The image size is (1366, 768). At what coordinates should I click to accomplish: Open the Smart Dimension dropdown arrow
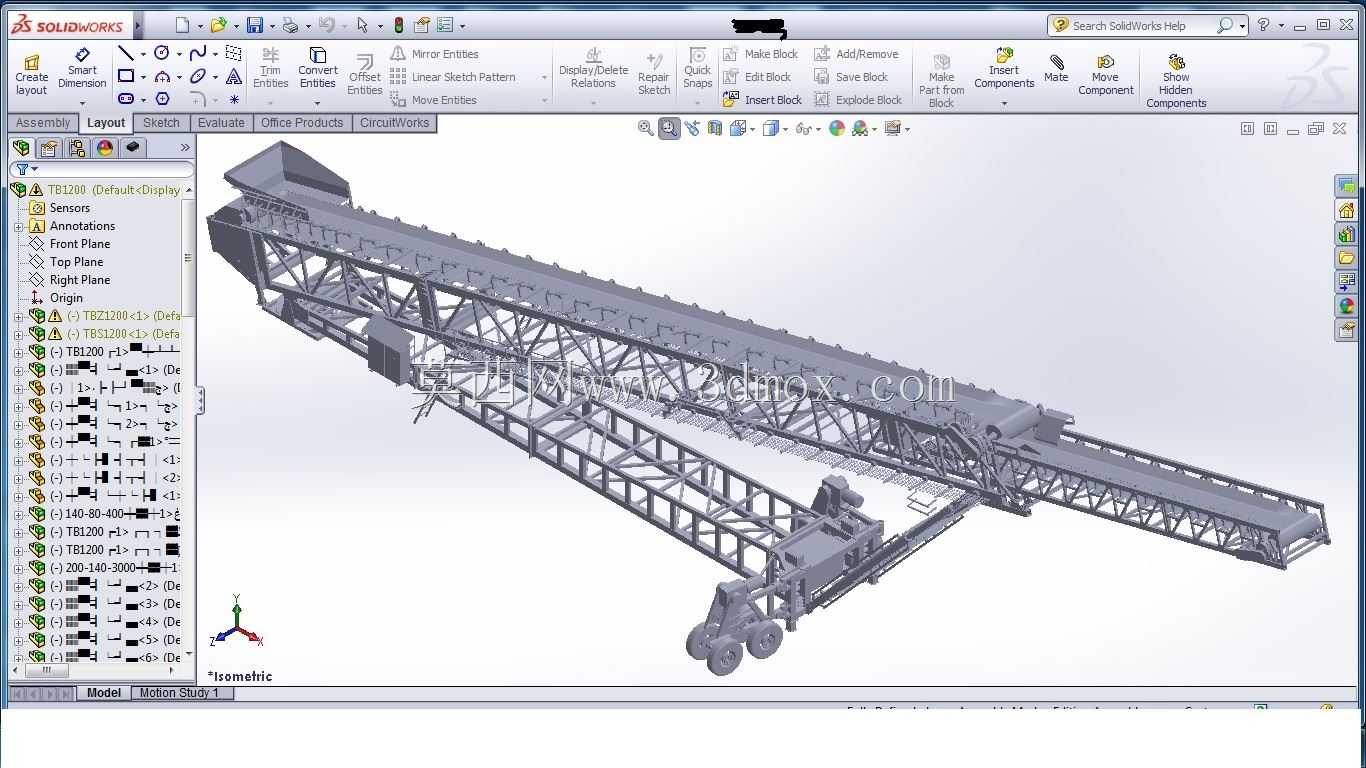[82, 103]
